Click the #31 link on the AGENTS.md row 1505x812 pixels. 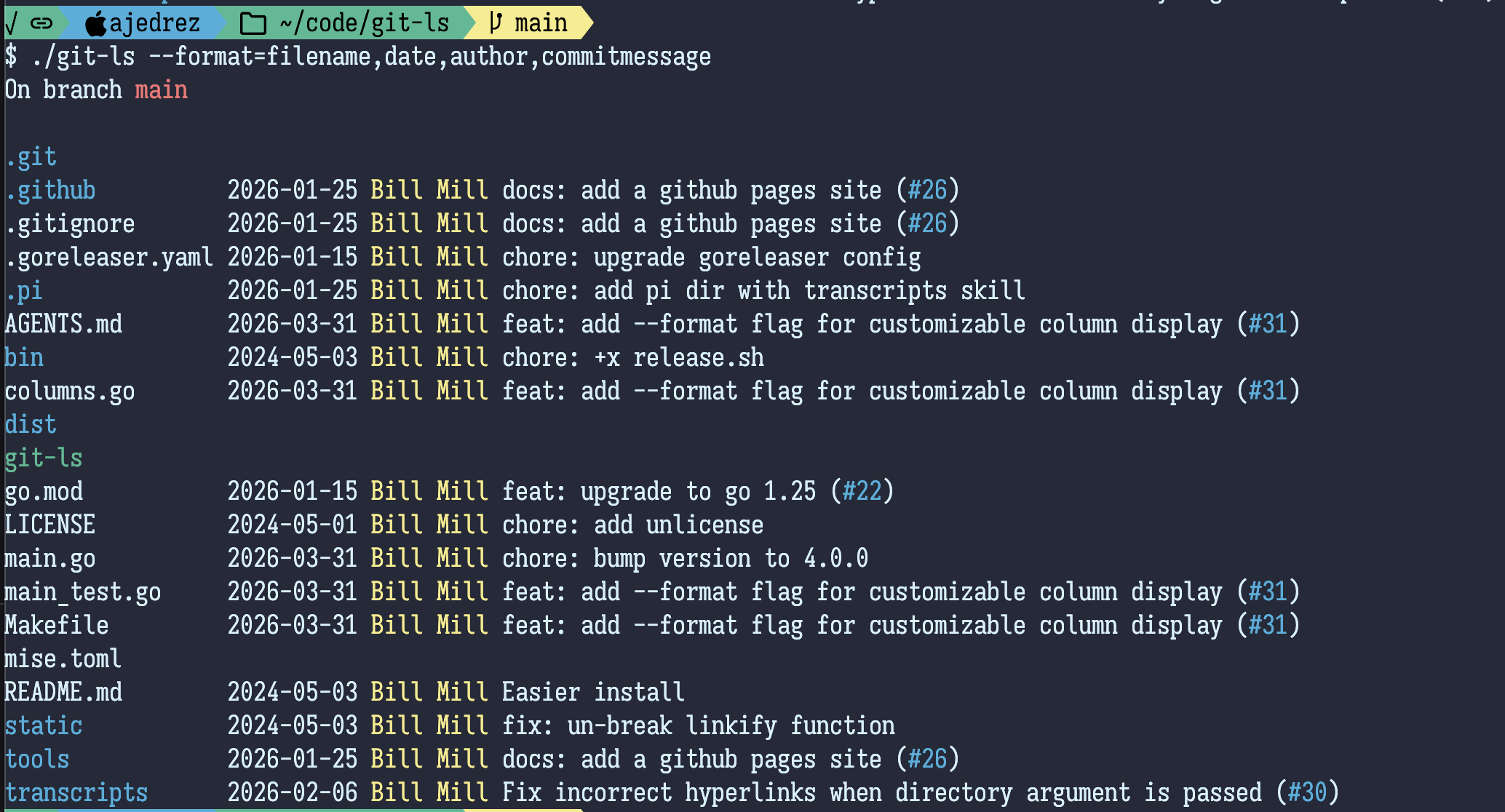1268,325
